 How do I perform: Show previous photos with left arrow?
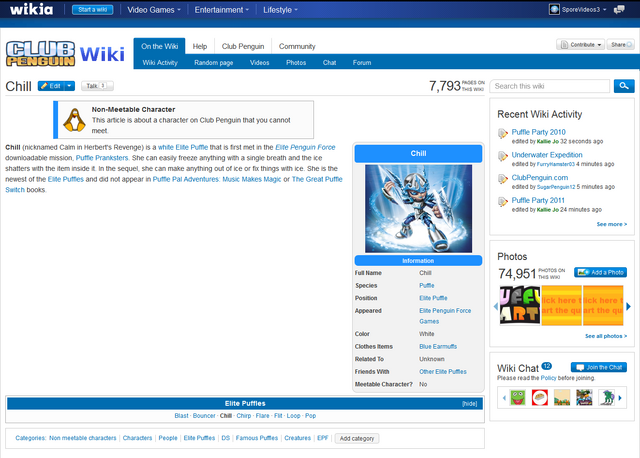(x=496, y=306)
